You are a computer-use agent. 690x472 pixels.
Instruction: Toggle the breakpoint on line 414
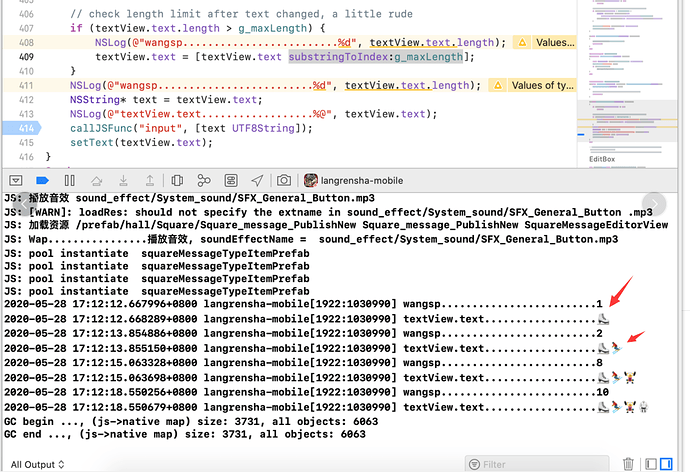pos(22,128)
